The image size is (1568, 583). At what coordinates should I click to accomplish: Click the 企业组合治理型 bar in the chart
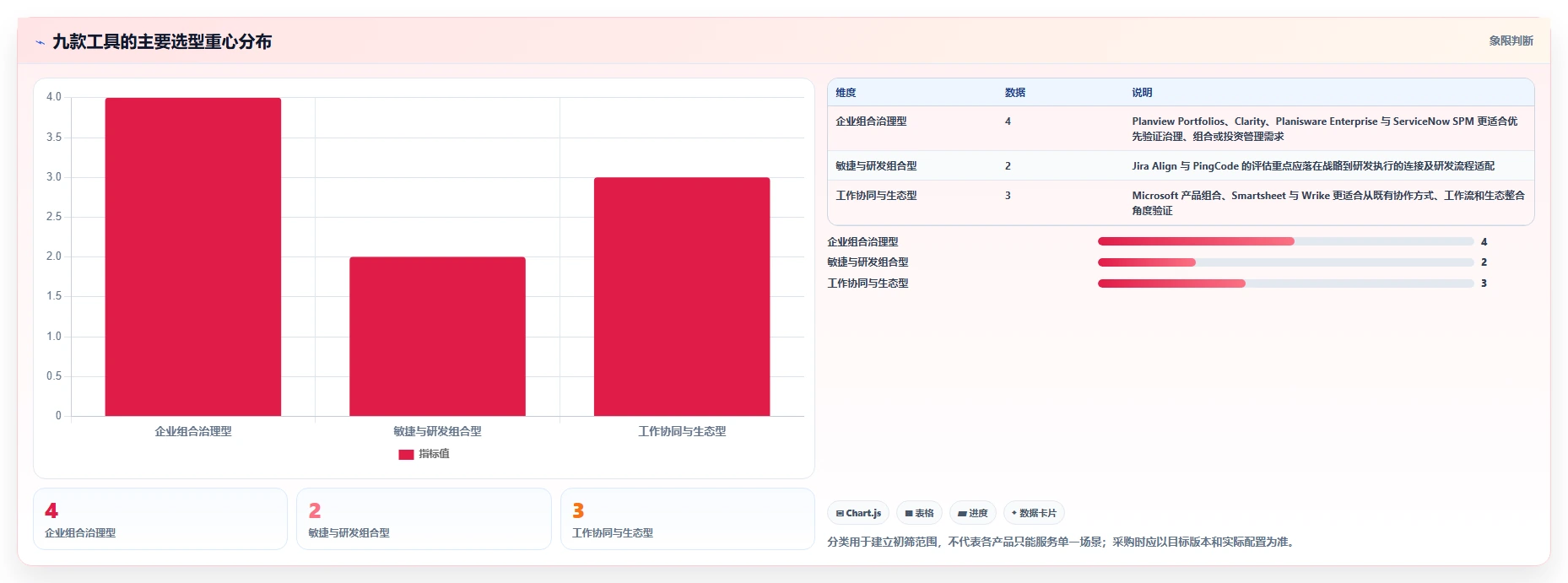tap(193, 256)
